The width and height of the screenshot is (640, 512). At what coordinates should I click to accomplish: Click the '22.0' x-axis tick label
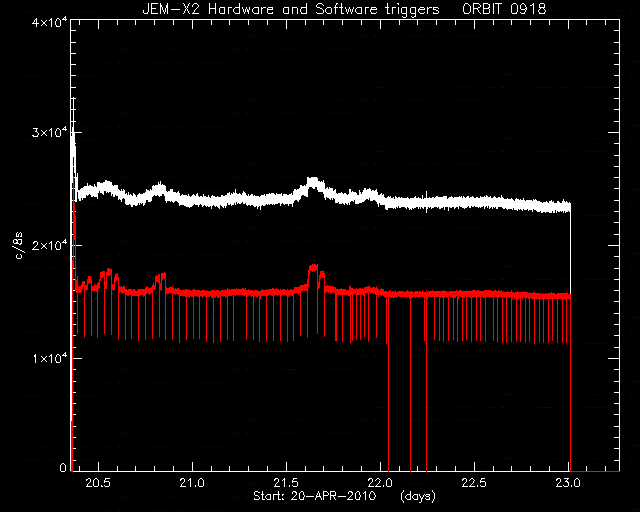(380, 483)
